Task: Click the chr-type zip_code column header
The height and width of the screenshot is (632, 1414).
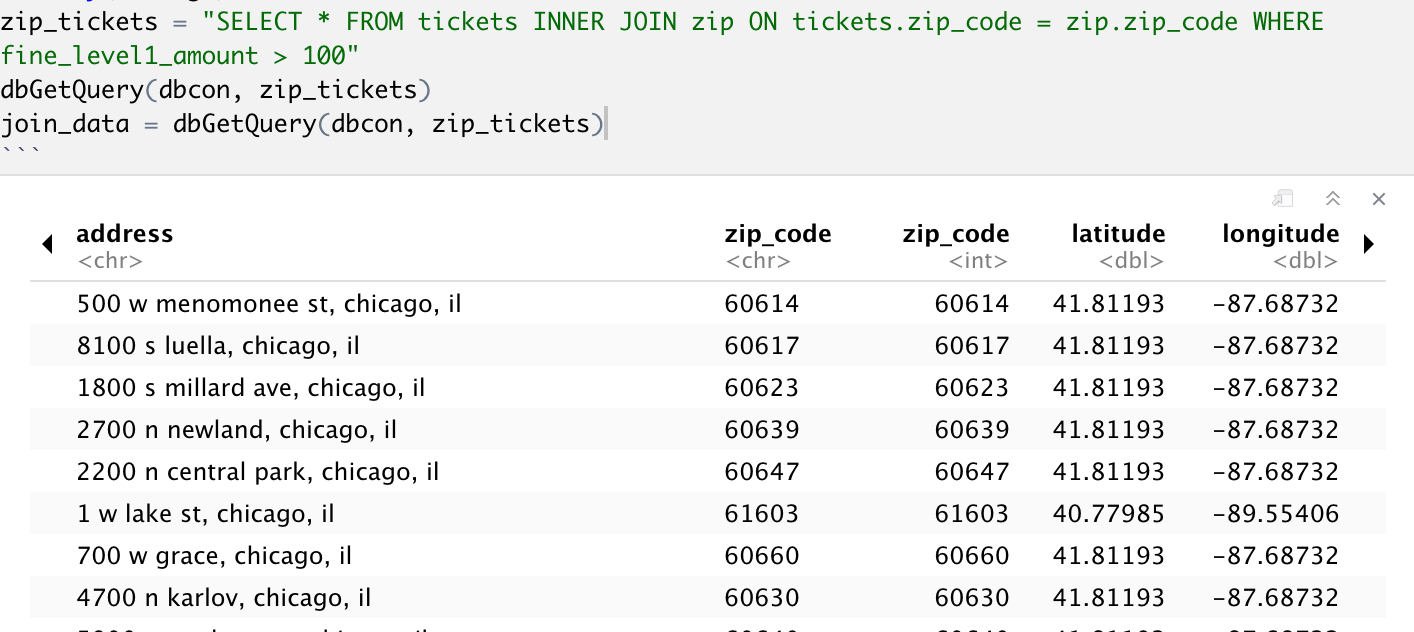Action: (x=778, y=234)
